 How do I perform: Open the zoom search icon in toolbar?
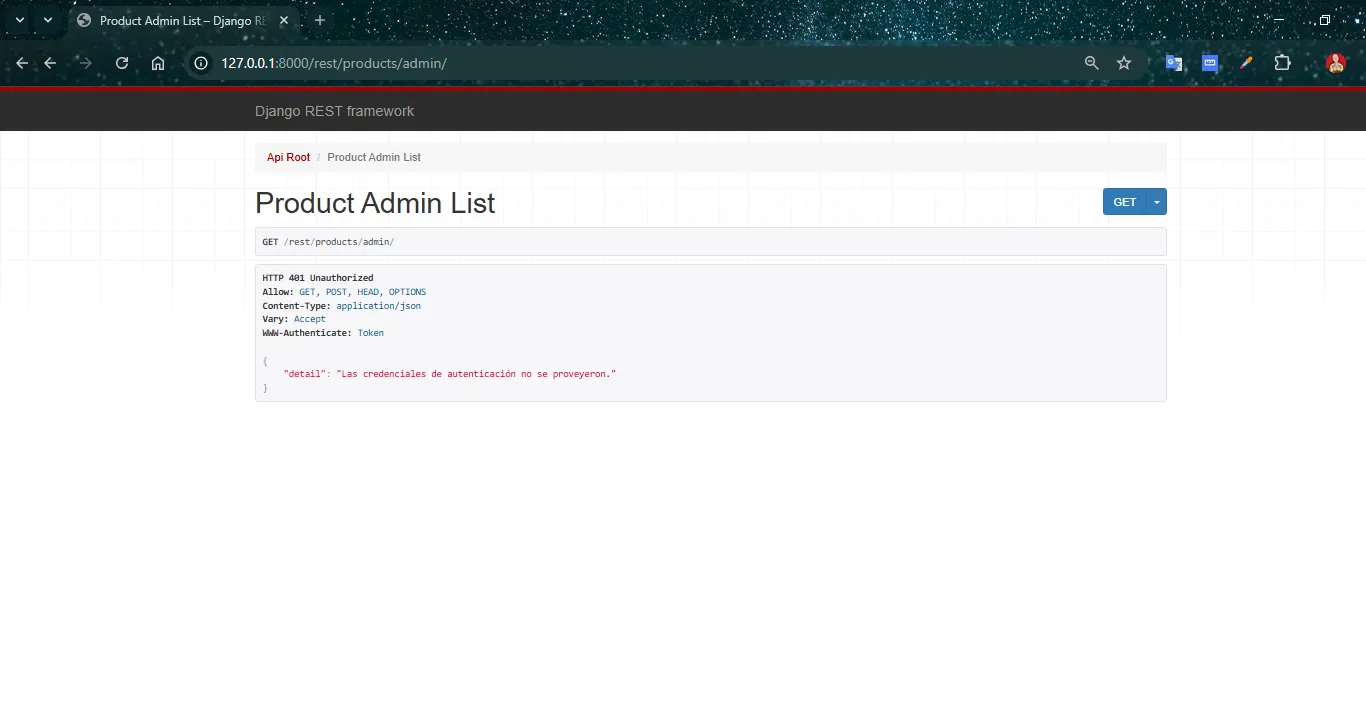coord(1091,63)
